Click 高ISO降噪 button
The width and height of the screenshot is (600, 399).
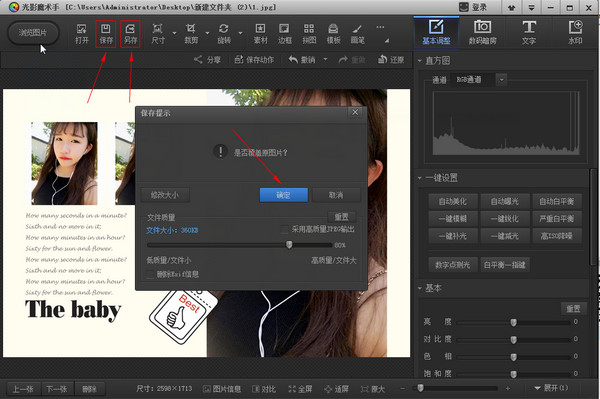(557, 236)
